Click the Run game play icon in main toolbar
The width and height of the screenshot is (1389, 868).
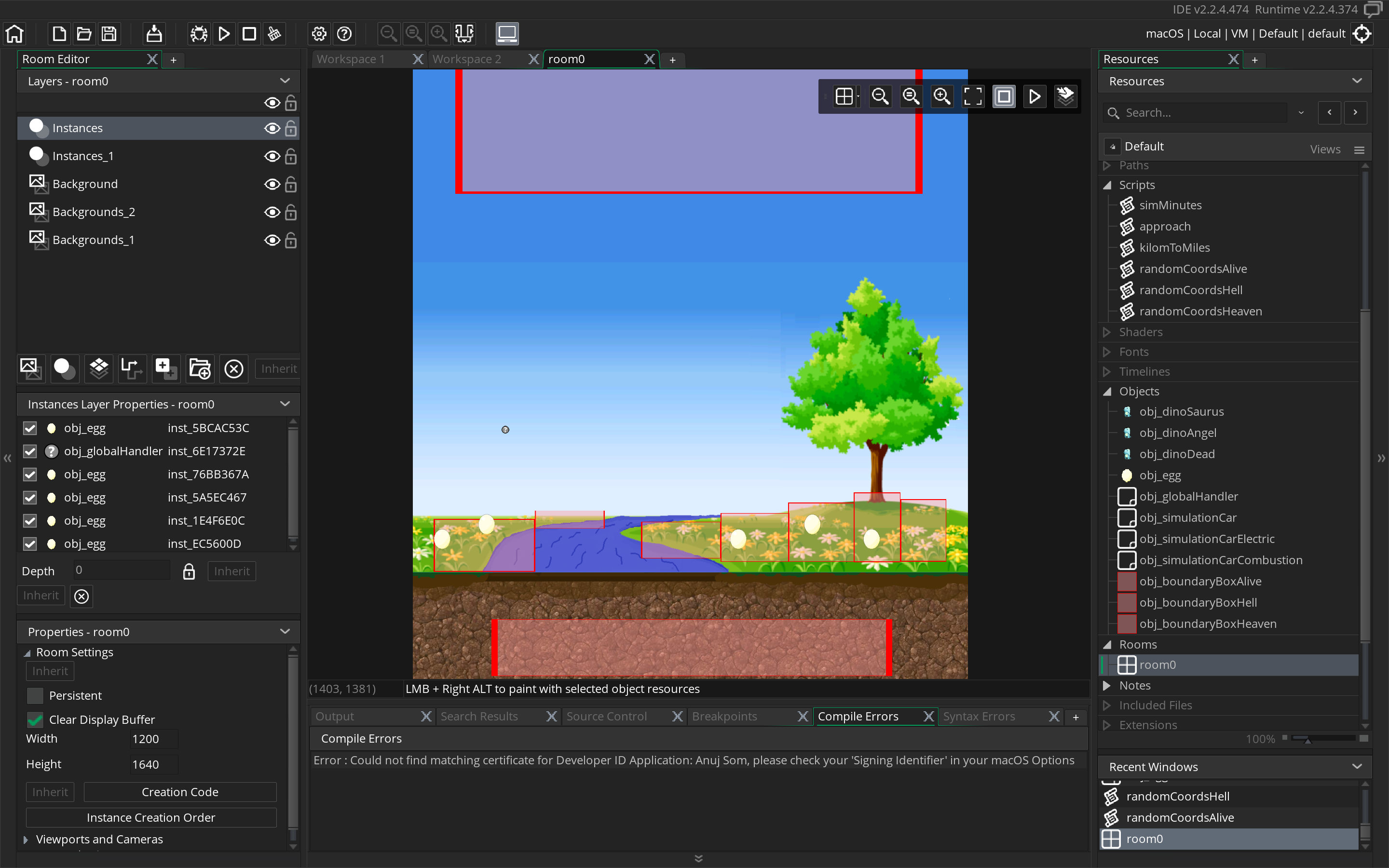tap(224, 34)
